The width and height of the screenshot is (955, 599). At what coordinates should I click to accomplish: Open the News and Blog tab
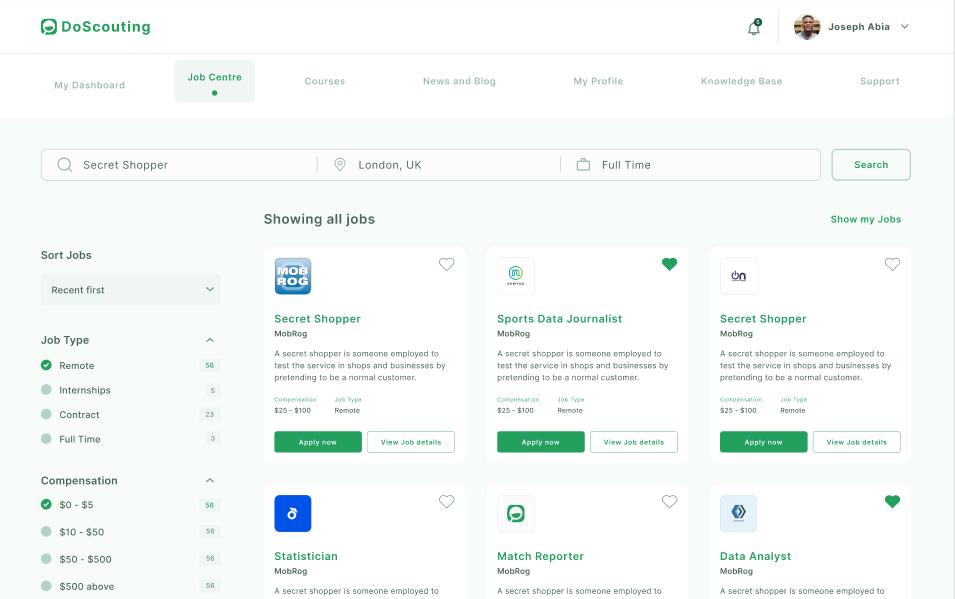[459, 81]
